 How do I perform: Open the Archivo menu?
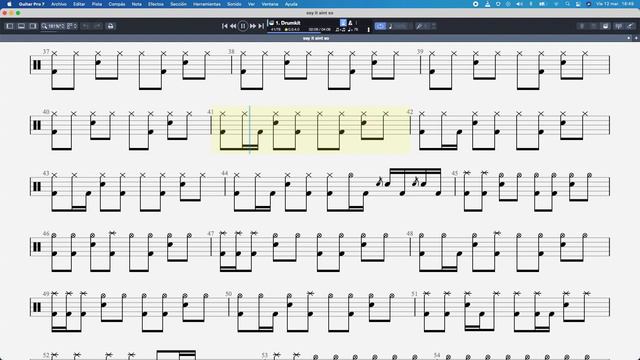[x=59, y=4]
